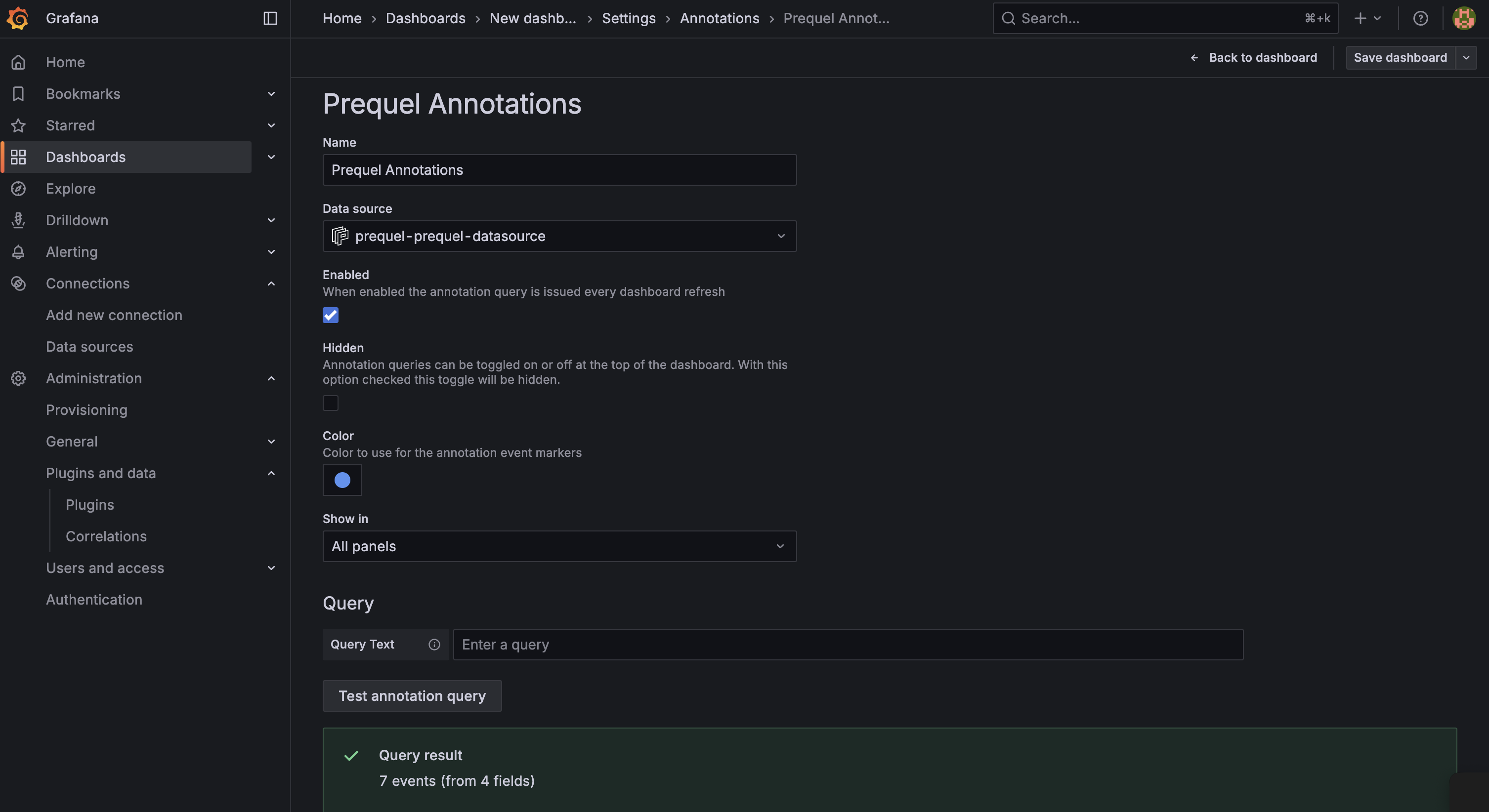Click the green checkmark in Query result
The height and width of the screenshot is (812, 1489).
pyautogui.click(x=351, y=755)
